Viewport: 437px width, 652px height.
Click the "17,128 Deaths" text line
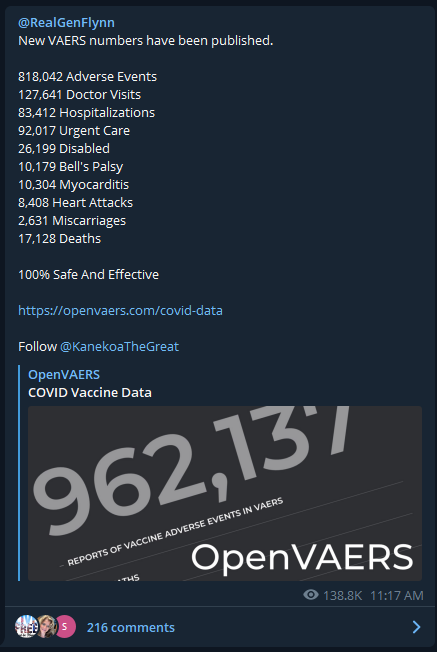coord(59,239)
